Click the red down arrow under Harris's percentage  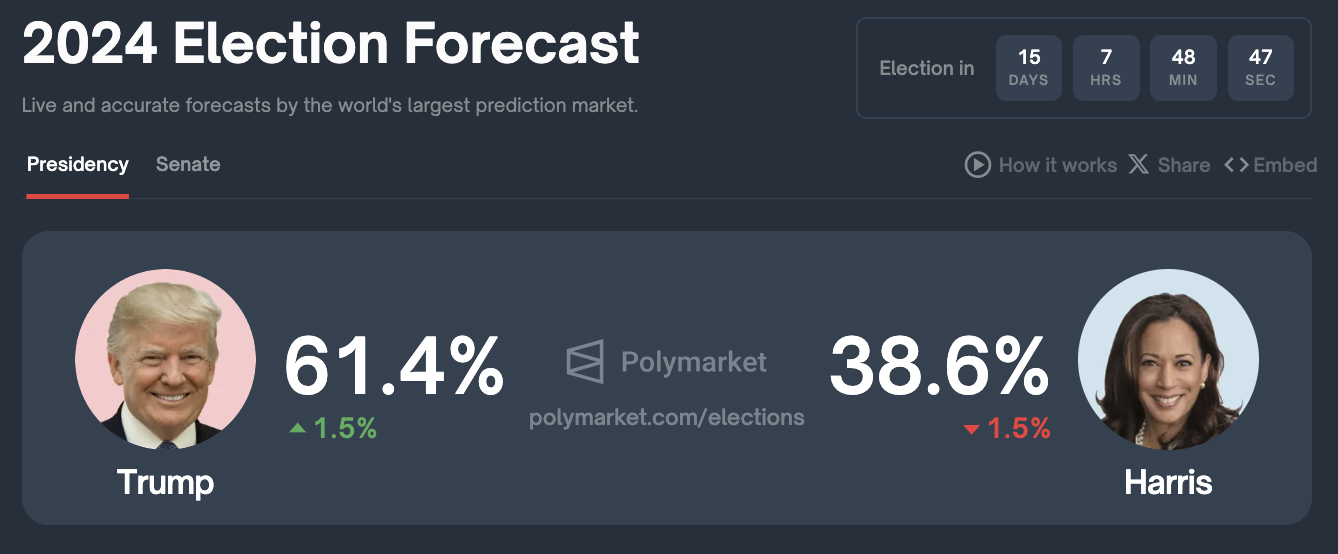coord(971,430)
